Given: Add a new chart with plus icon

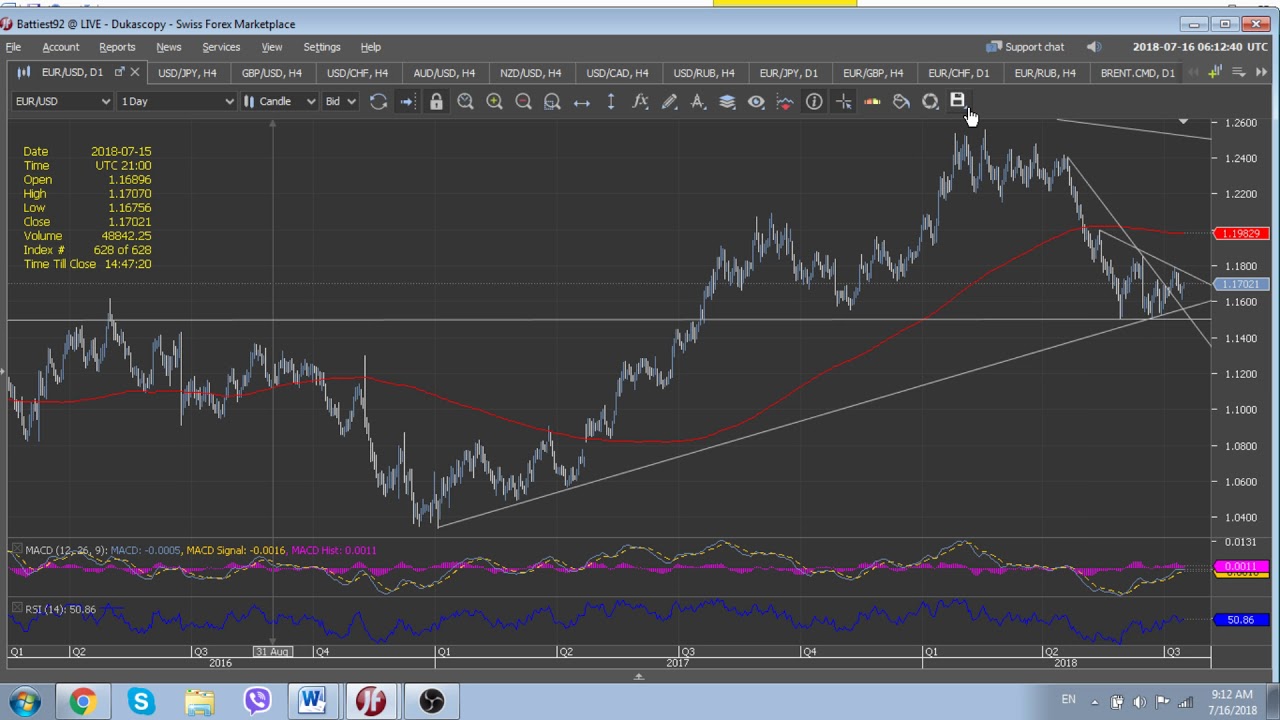Looking at the screenshot, I should click(x=1215, y=72).
